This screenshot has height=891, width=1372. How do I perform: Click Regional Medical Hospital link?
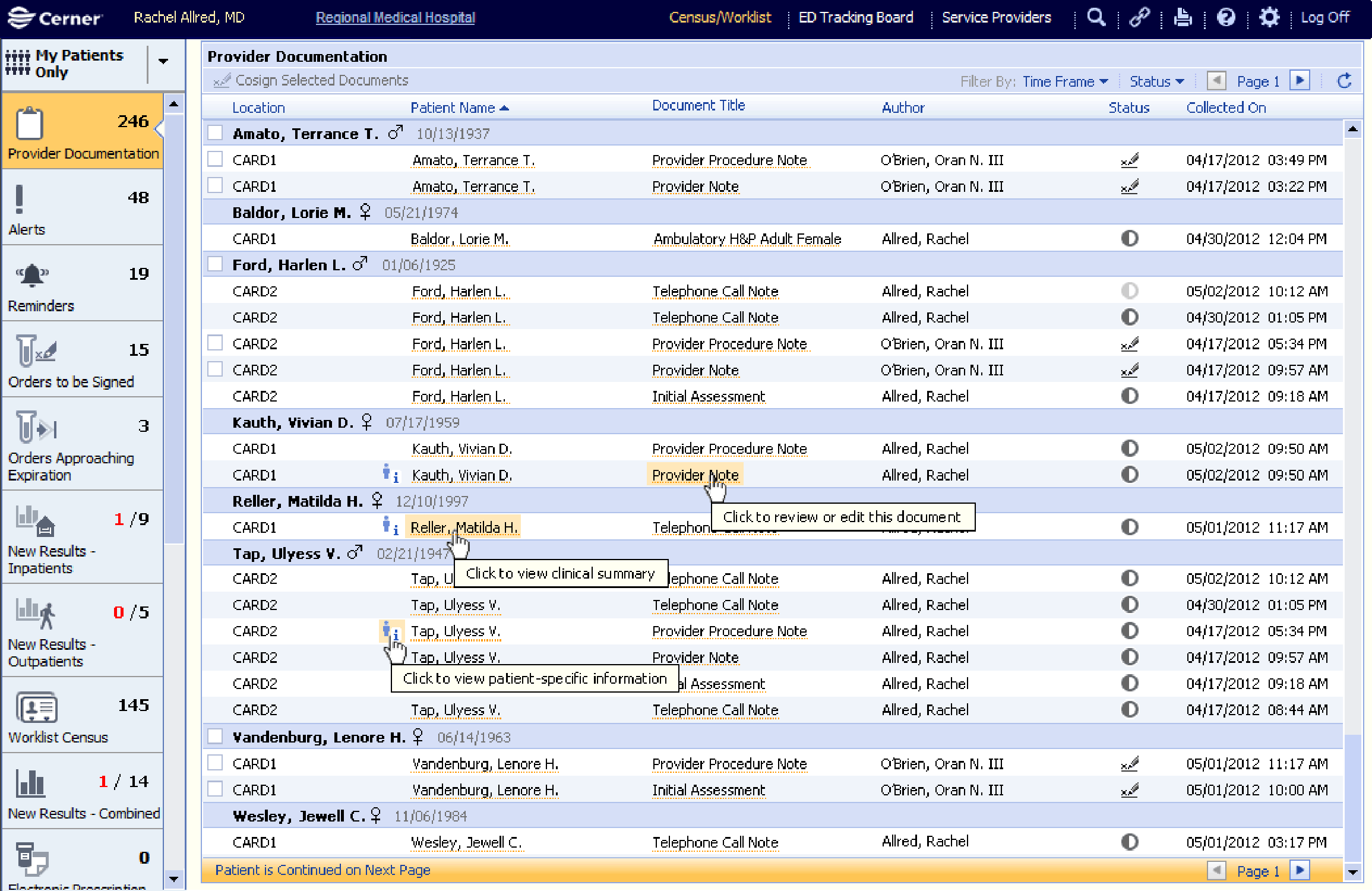[395, 18]
